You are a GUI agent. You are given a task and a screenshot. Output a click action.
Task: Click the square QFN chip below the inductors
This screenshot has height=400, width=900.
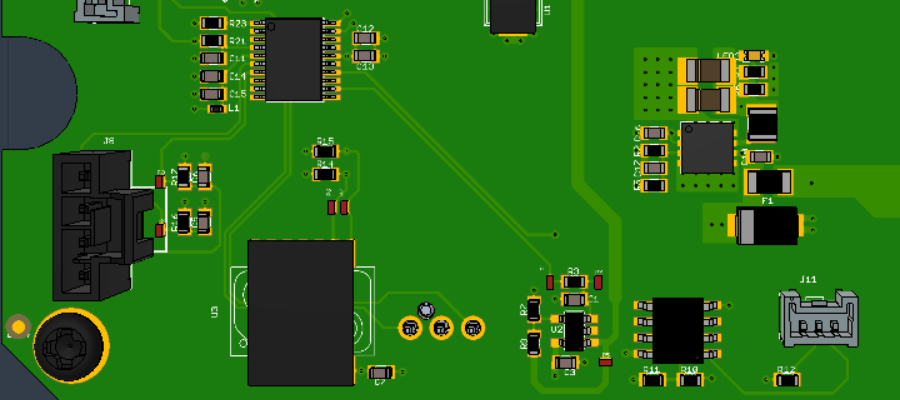[707, 147]
